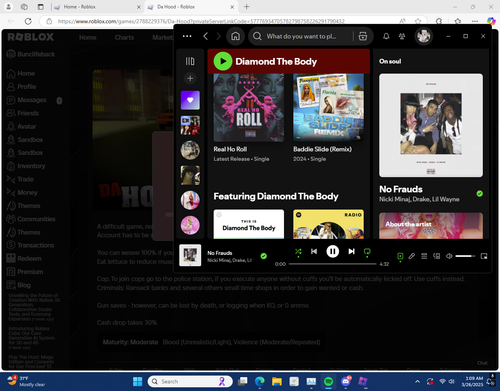Open Spotify profile avatar menu
This screenshot has height=391, width=500.
tap(424, 36)
